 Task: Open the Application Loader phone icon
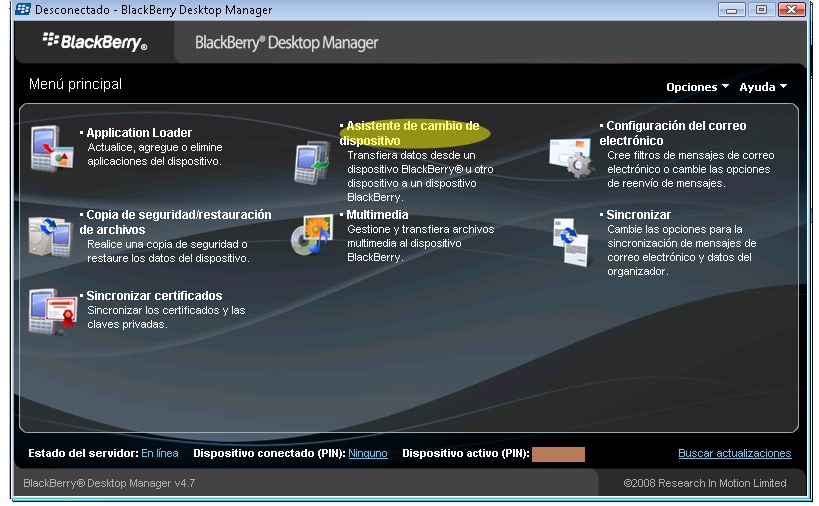pos(51,149)
